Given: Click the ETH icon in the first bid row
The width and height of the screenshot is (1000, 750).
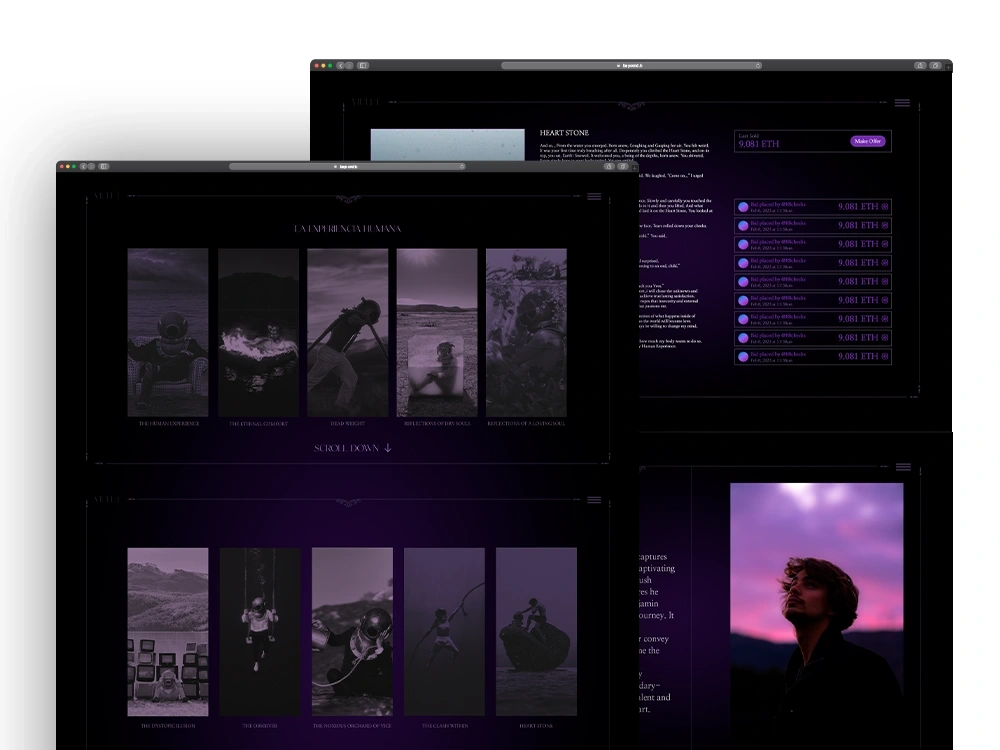Looking at the screenshot, I should [885, 207].
